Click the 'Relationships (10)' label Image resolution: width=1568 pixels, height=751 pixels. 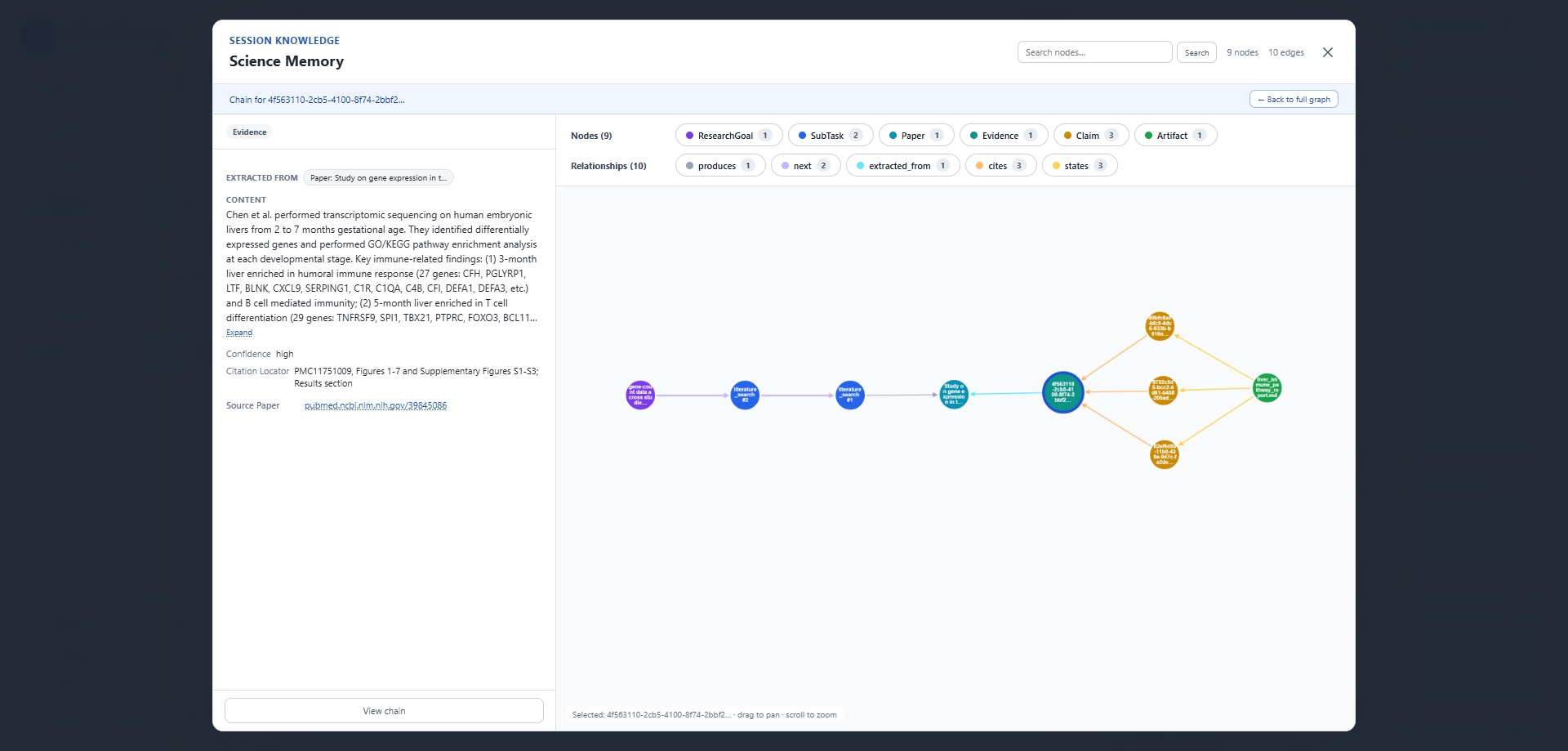click(x=608, y=166)
